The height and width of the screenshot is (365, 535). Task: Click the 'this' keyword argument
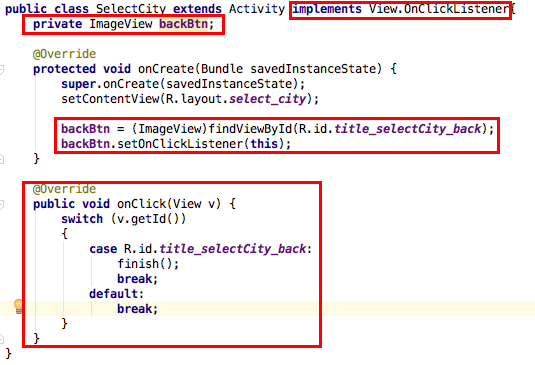pyautogui.click(x=264, y=144)
